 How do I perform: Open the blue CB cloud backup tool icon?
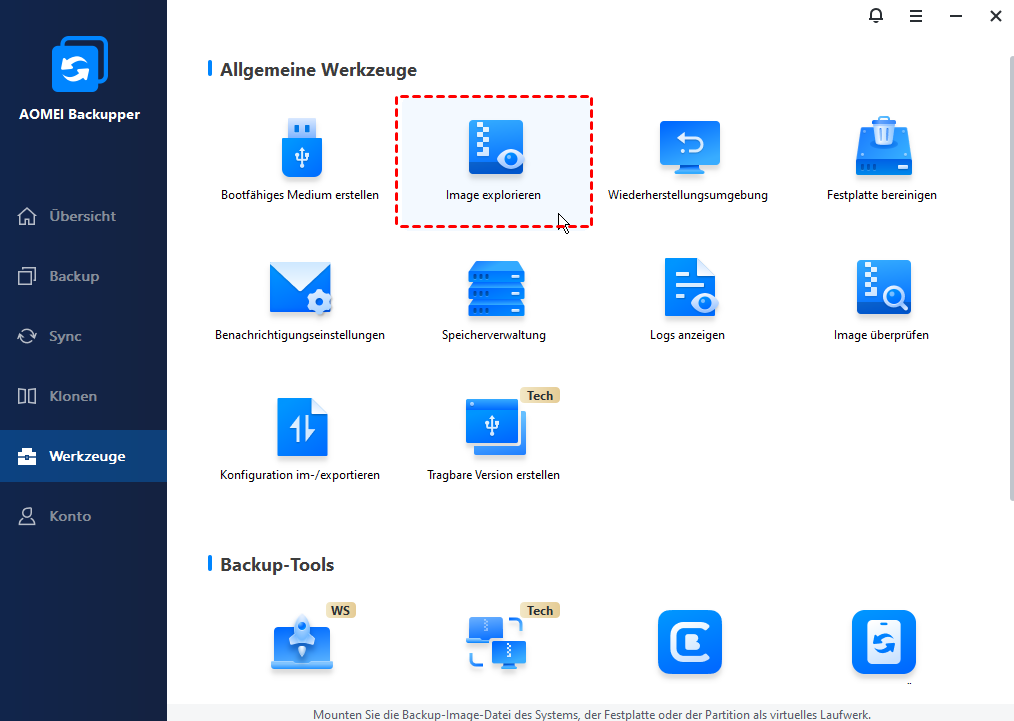[689, 642]
